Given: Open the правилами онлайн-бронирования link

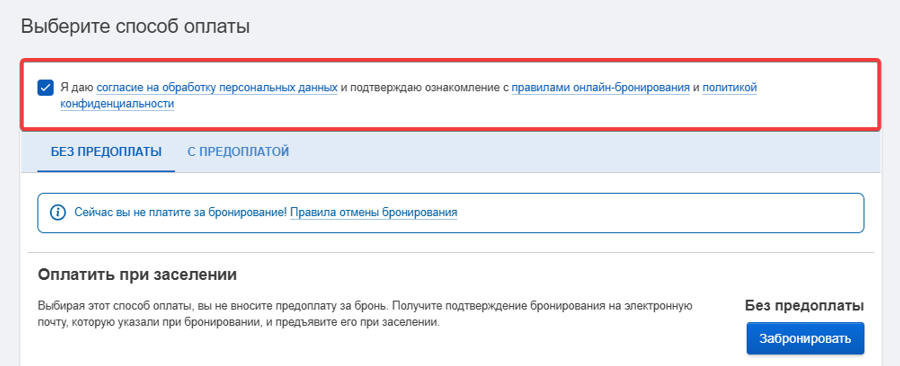Looking at the screenshot, I should point(600,88).
